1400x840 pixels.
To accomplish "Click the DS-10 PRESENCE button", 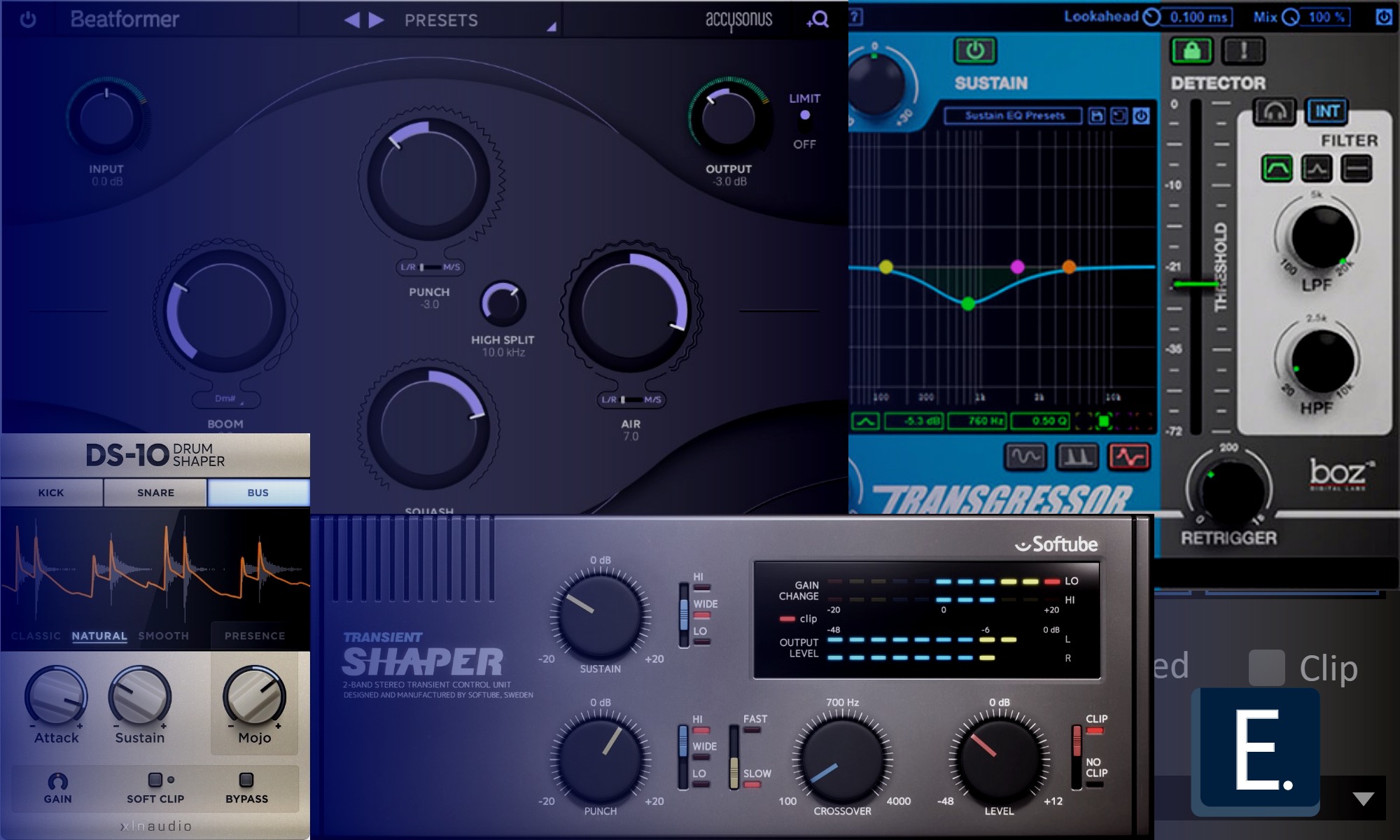I will (255, 636).
